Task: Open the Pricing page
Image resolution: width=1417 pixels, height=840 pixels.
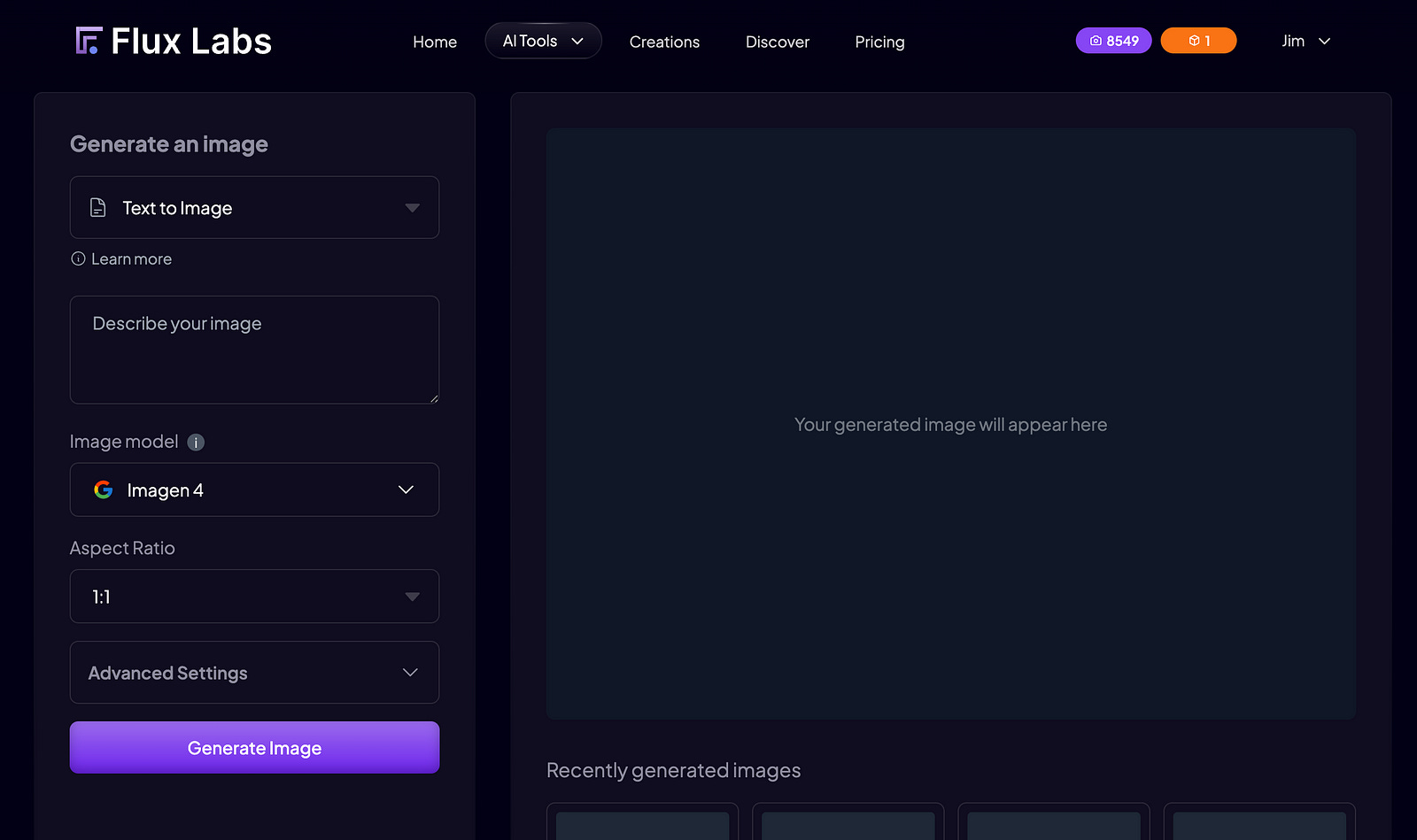Action: tap(879, 42)
